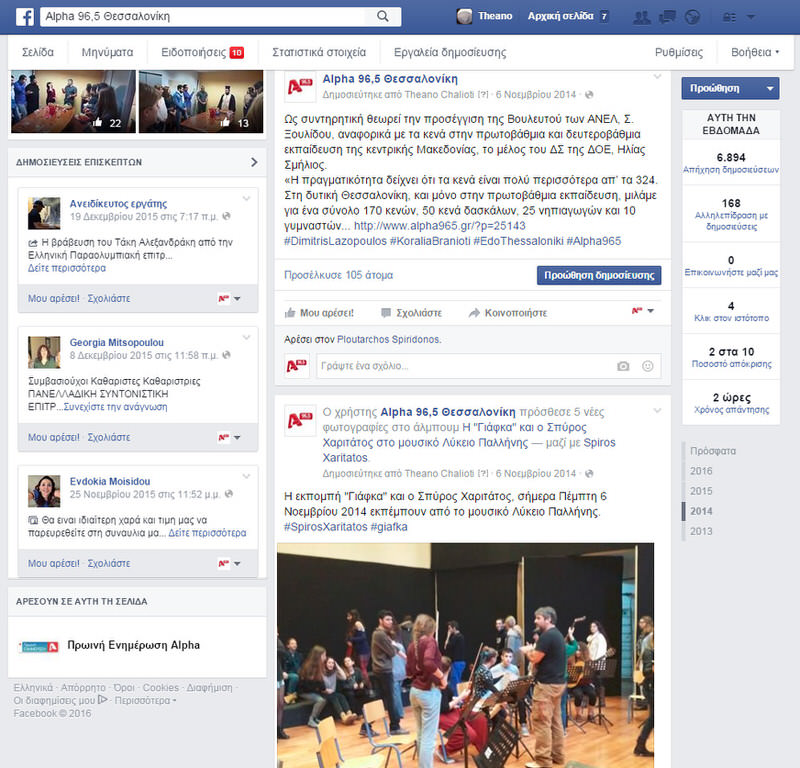Comment on Ανειδίκευτος εργάτης visitor post

109,298
